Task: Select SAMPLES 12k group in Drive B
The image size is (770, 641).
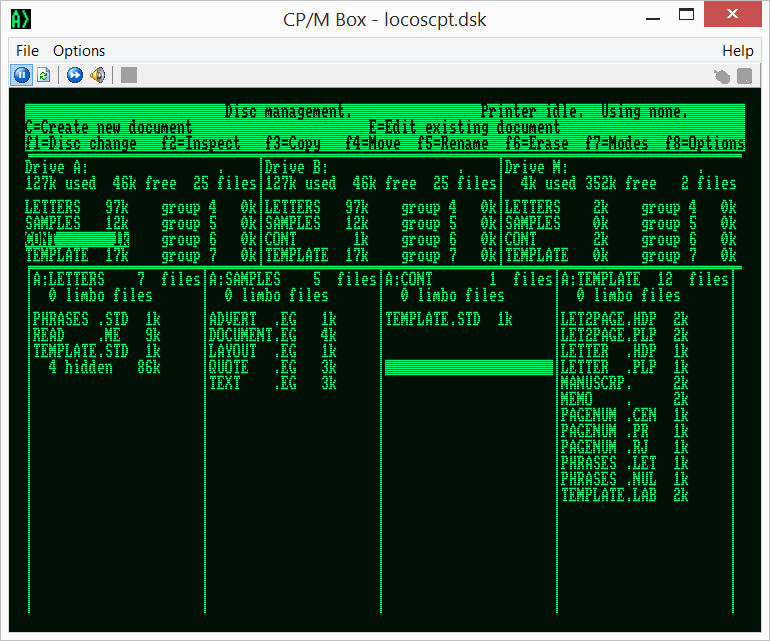Action: [x=317, y=223]
